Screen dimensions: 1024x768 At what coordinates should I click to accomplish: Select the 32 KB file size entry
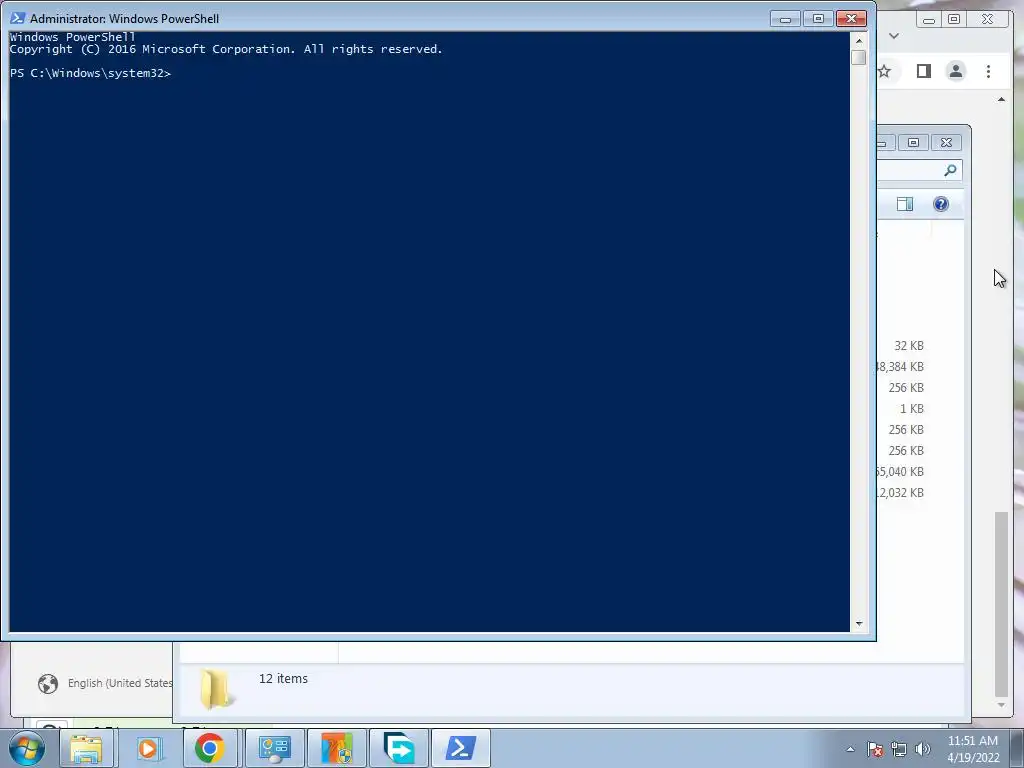pyautogui.click(x=908, y=345)
